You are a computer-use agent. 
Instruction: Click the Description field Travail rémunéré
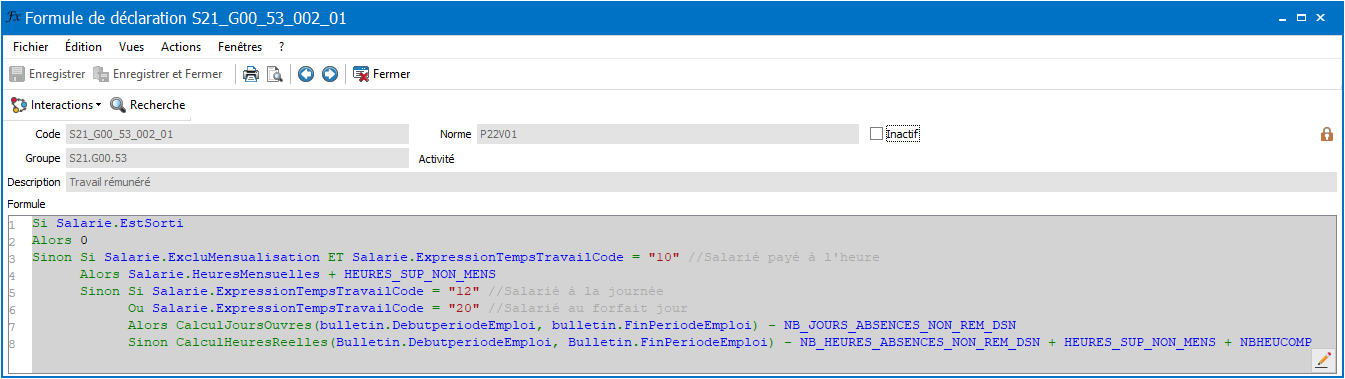(701, 182)
